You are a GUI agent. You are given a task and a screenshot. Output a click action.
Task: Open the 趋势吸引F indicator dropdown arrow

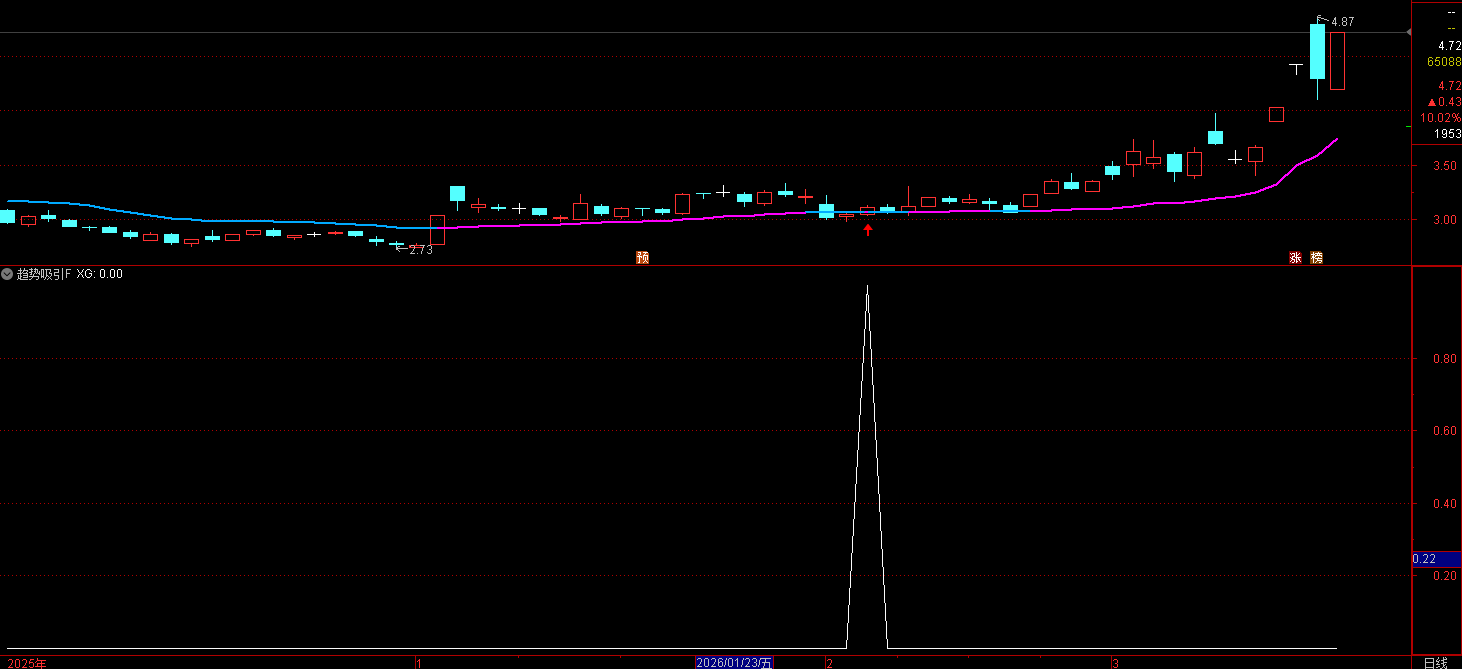pos(8,273)
